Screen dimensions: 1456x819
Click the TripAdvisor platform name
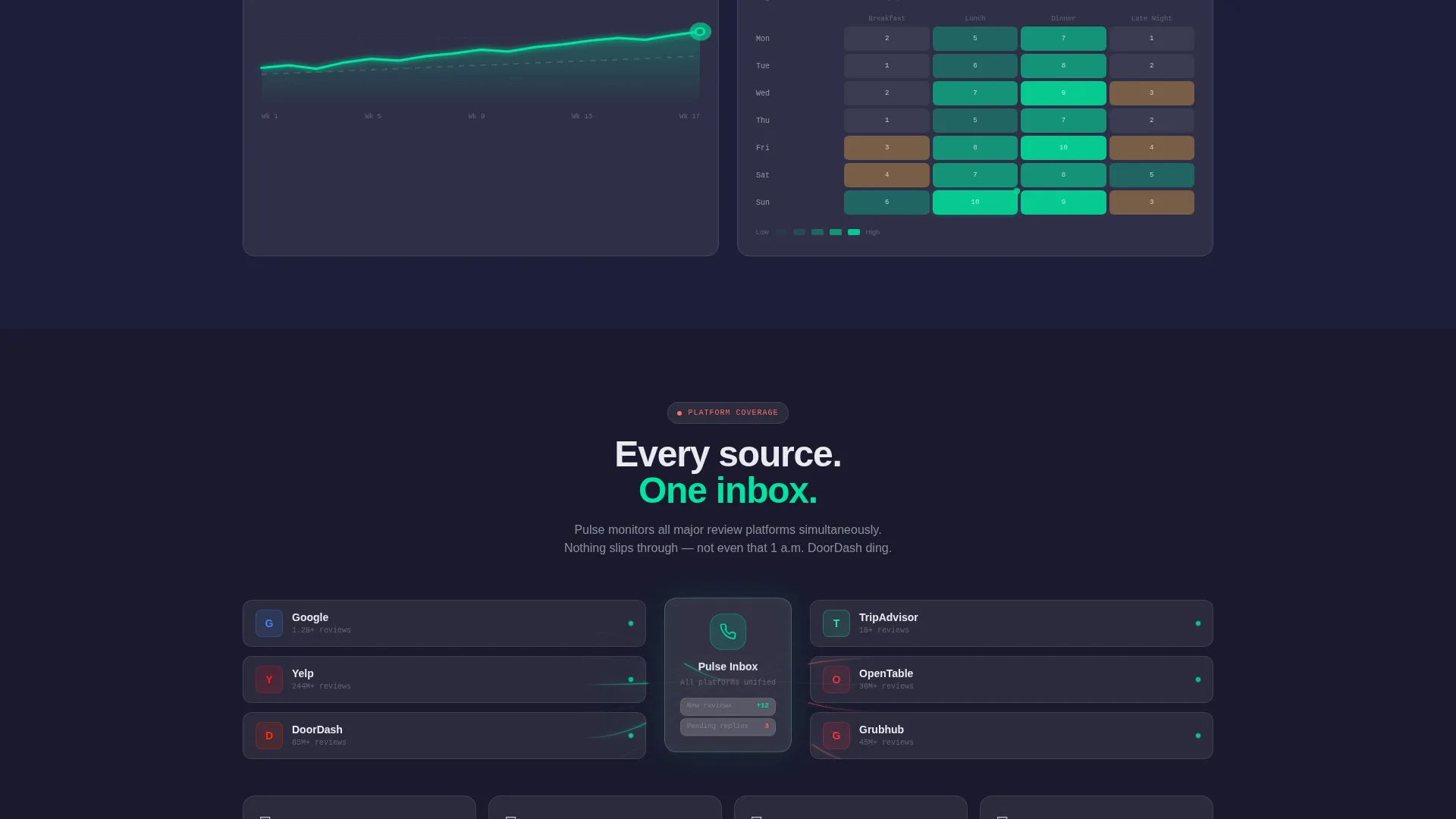pos(888,617)
